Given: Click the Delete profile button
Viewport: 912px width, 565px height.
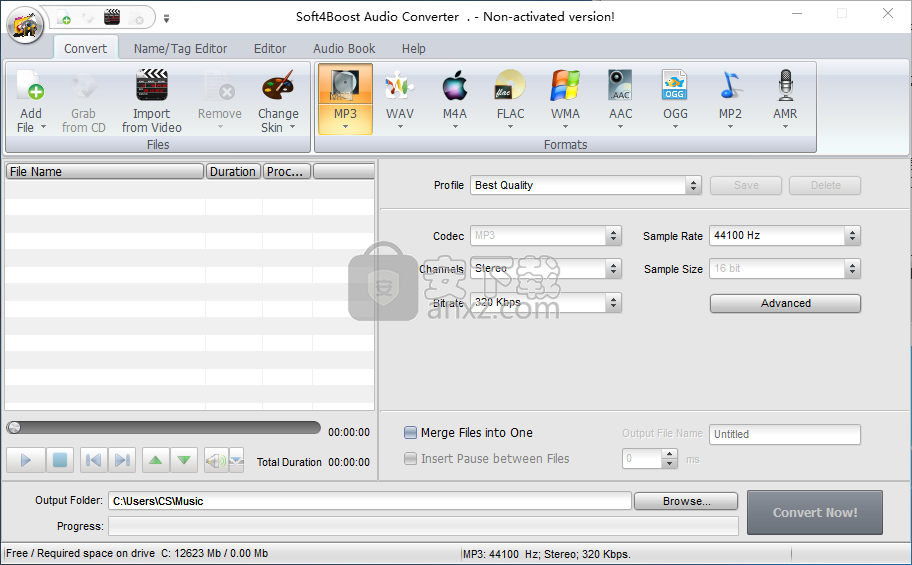Looking at the screenshot, I should (x=825, y=185).
